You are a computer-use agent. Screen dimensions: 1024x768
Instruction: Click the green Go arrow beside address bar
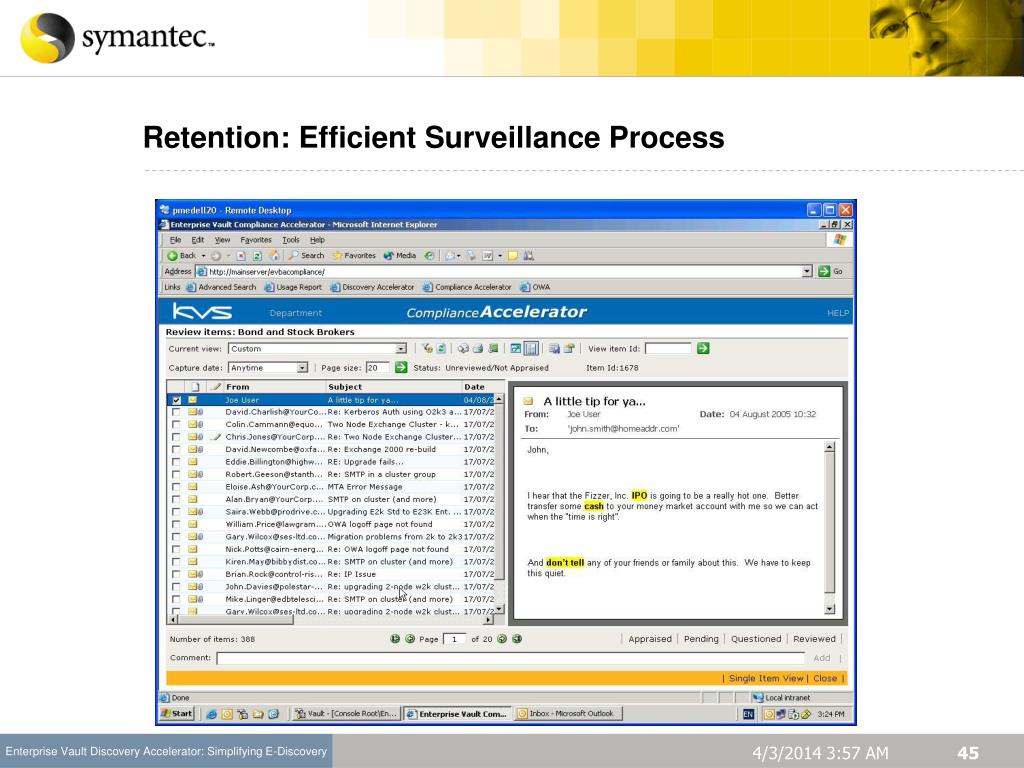[824, 271]
